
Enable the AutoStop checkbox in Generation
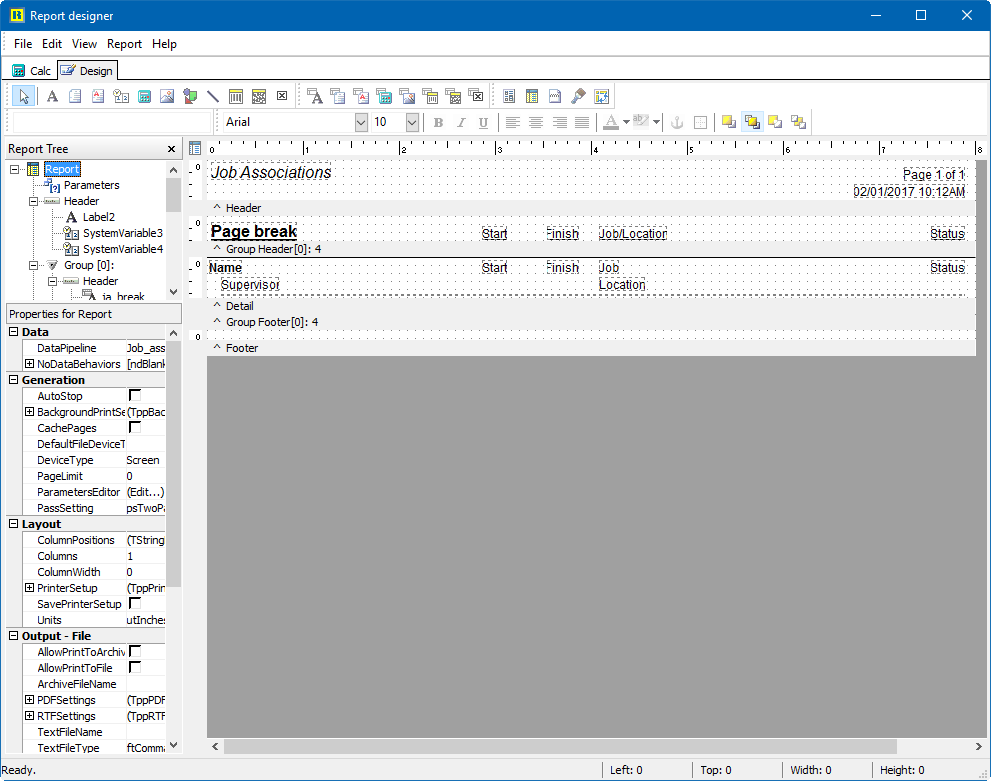pos(136,396)
